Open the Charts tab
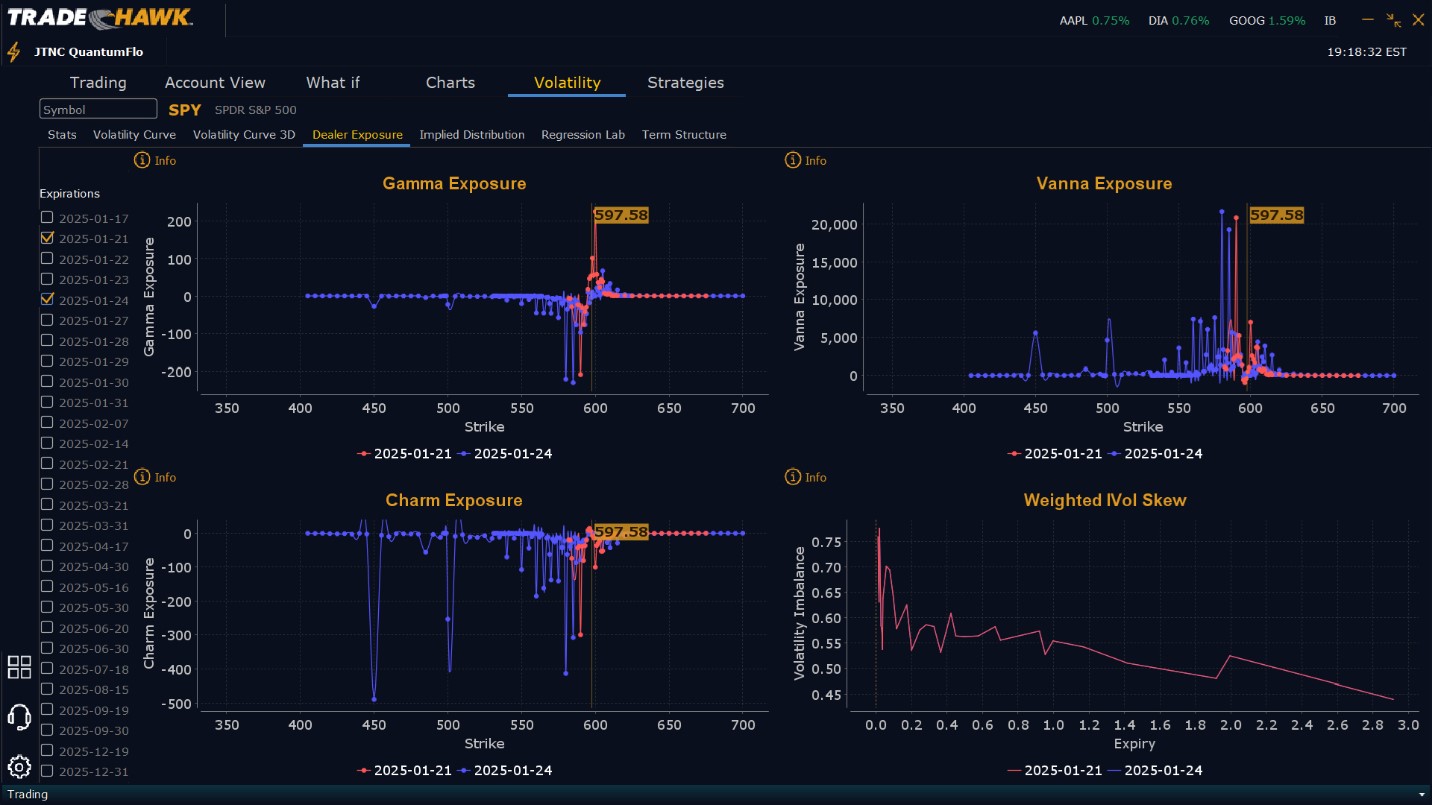Screen dimensions: 1432x805 (x=450, y=83)
